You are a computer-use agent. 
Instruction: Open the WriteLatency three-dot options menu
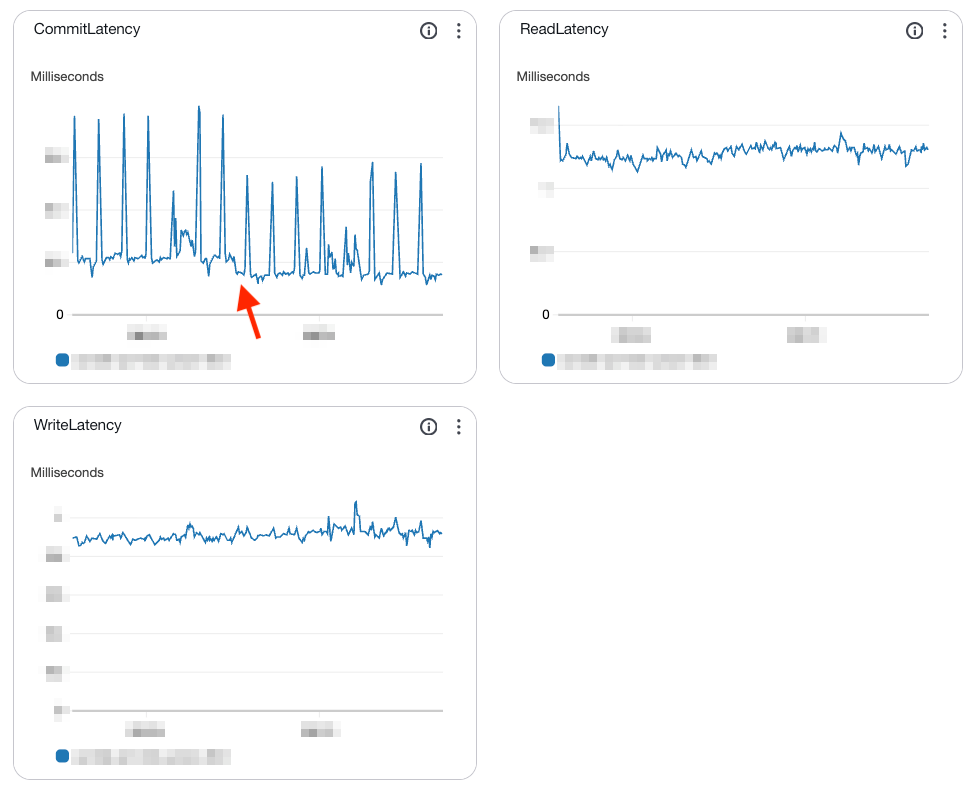459,426
